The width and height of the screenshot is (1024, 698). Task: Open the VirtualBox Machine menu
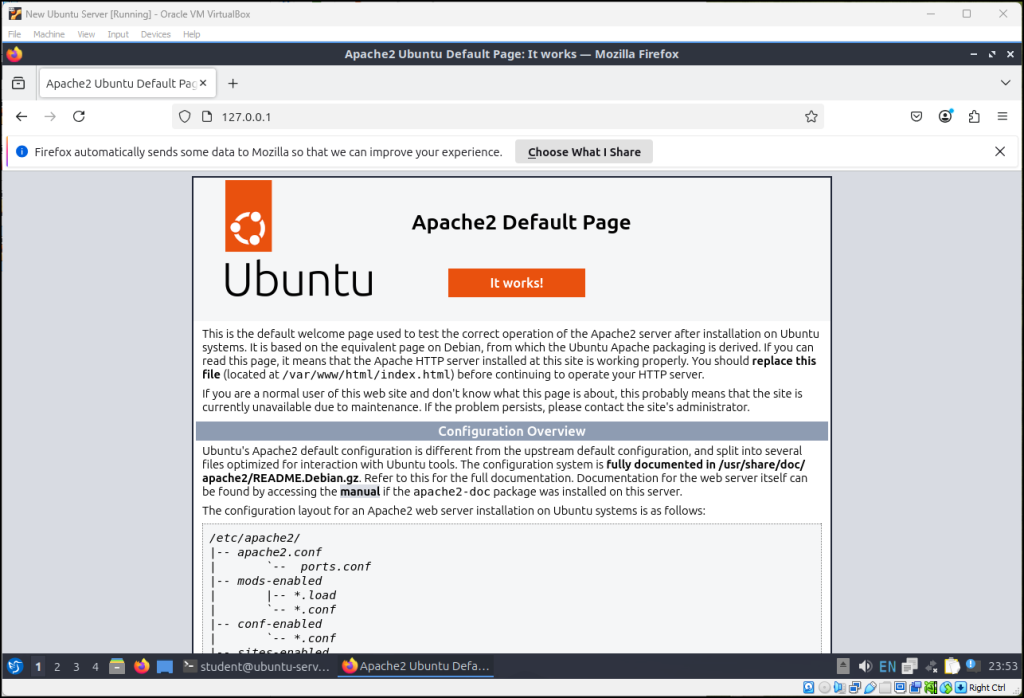point(49,34)
